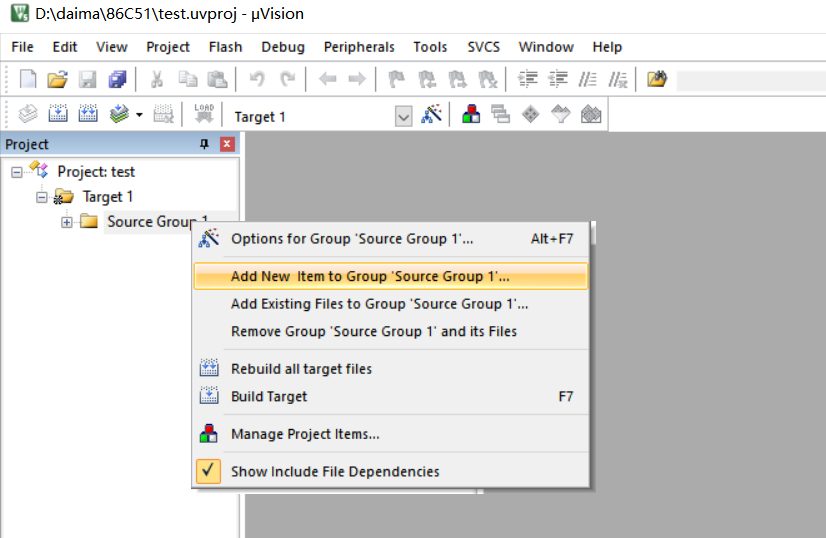Open Options for Target wand icon

[431, 114]
